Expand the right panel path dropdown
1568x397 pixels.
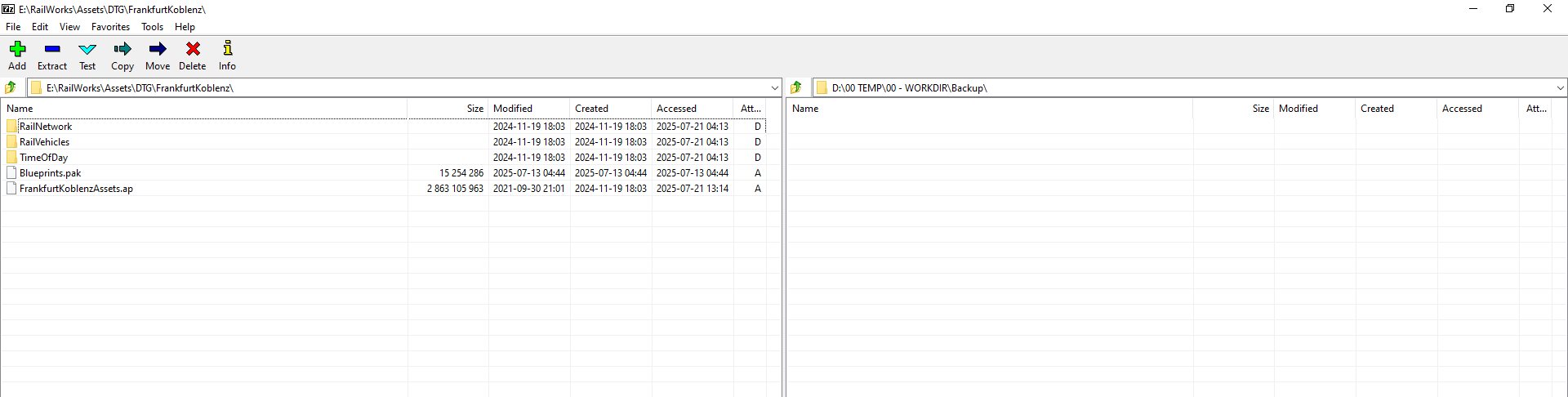coord(1559,87)
